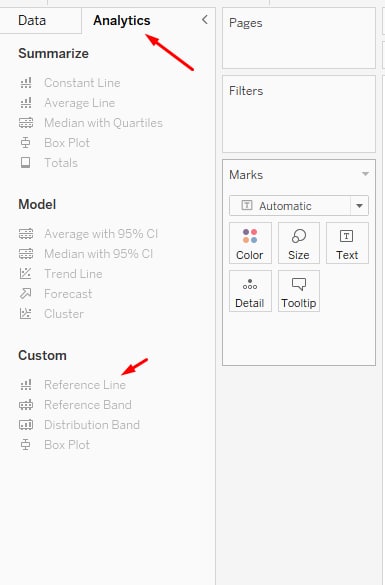Select Average with 95% CI text
The image size is (385, 585).
101,234
